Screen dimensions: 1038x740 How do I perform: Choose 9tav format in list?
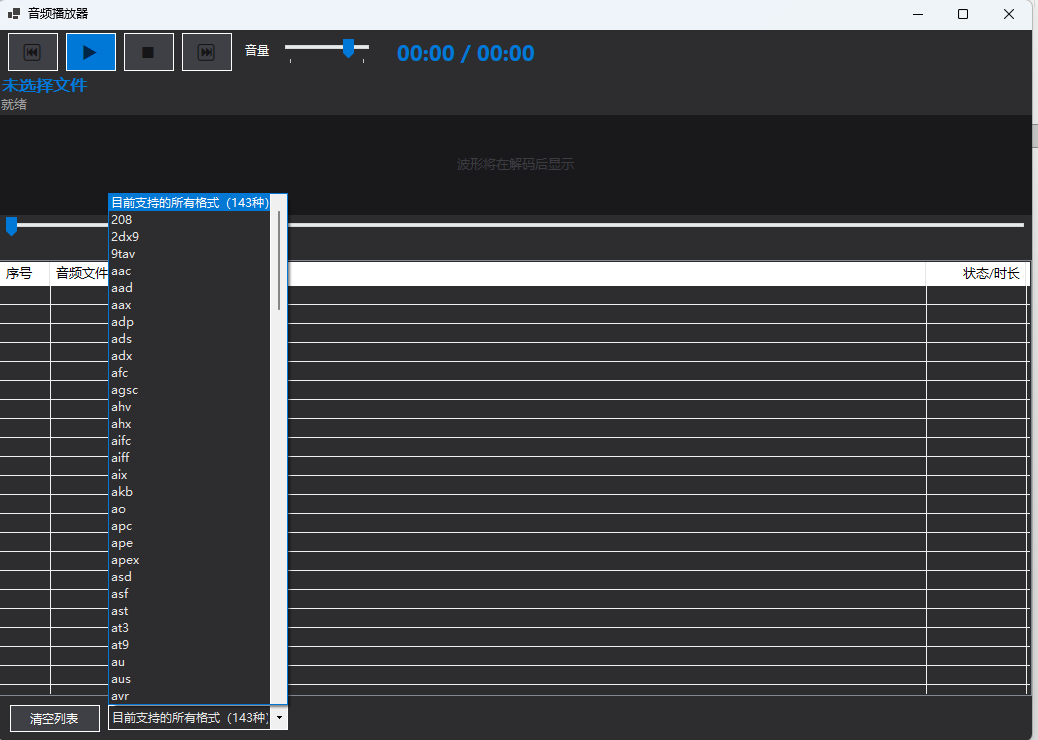pos(189,254)
